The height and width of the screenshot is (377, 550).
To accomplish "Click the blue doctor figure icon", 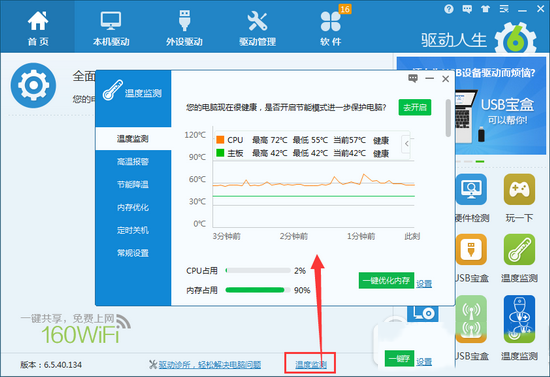I will coord(519,319).
